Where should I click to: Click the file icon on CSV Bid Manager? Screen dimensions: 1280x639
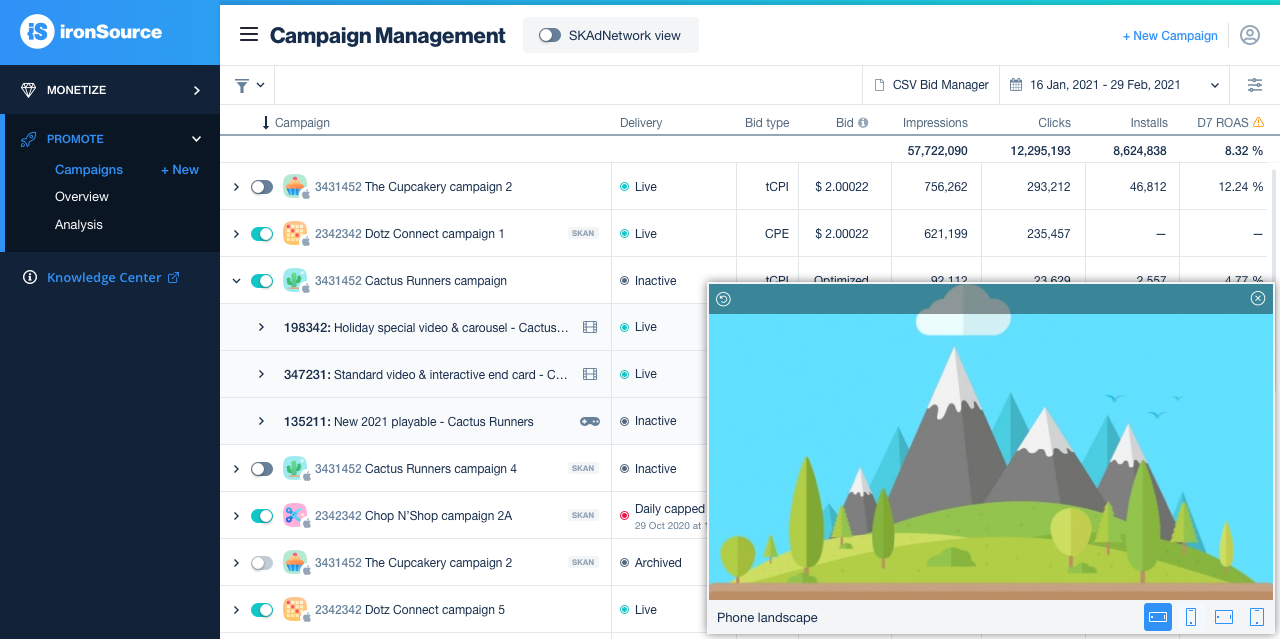[x=880, y=85]
